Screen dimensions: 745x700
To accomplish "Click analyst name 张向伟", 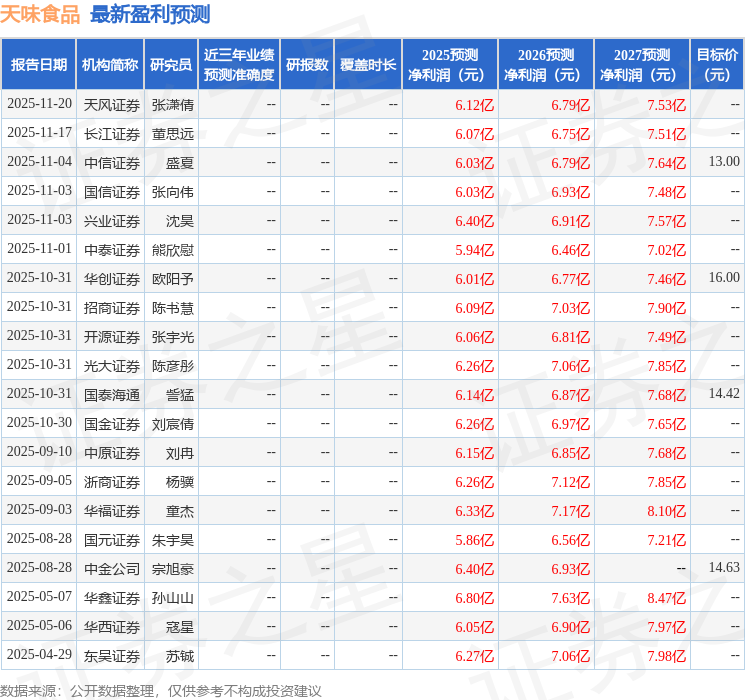I will (173, 192).
